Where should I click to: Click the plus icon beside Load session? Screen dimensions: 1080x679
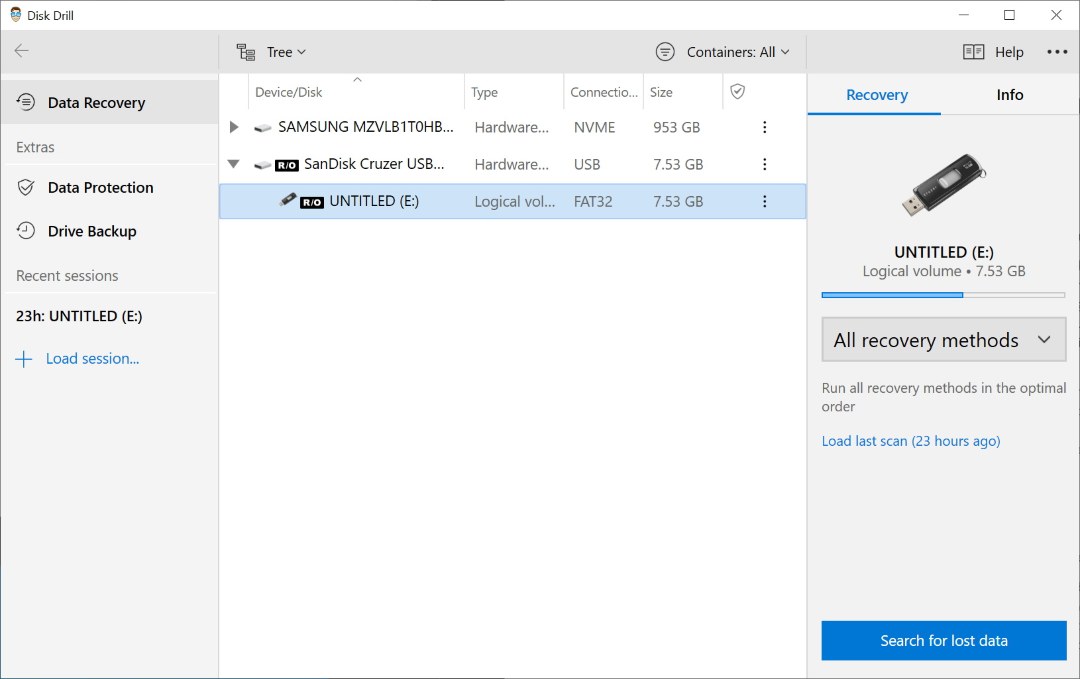(x=23, y=359)
